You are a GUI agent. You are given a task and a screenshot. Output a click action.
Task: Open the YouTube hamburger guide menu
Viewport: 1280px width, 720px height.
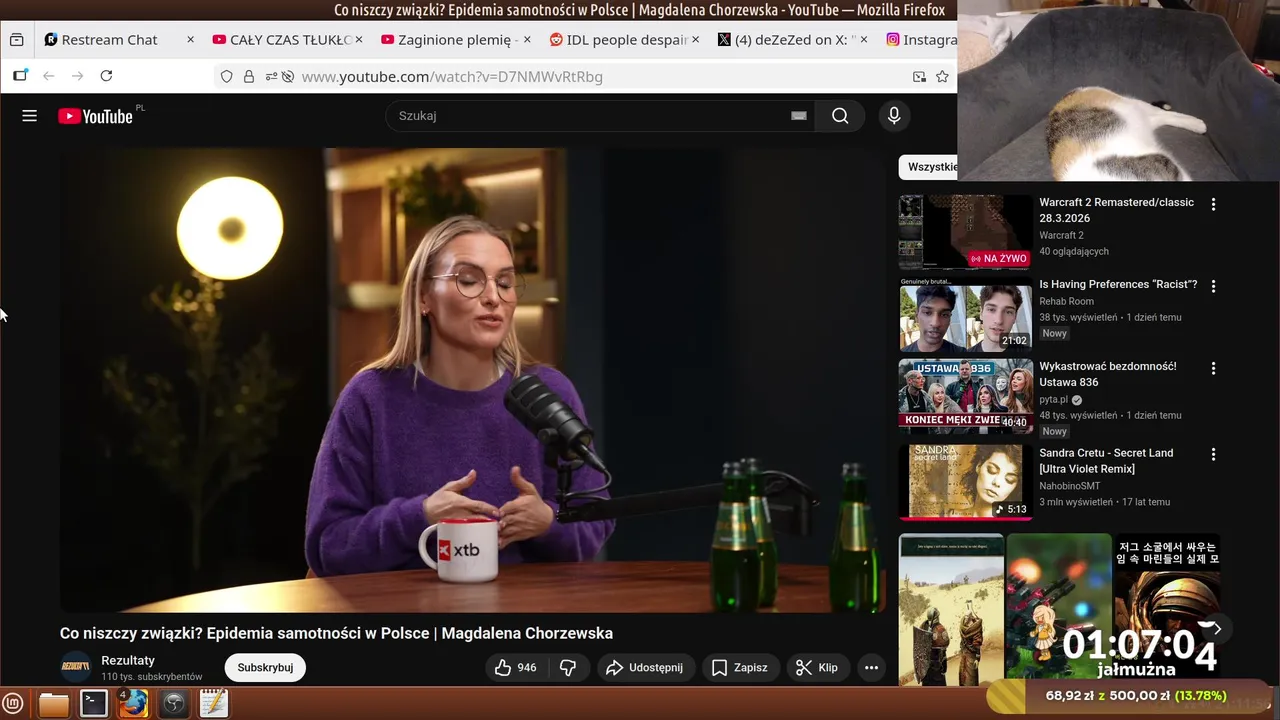(29, 116)
